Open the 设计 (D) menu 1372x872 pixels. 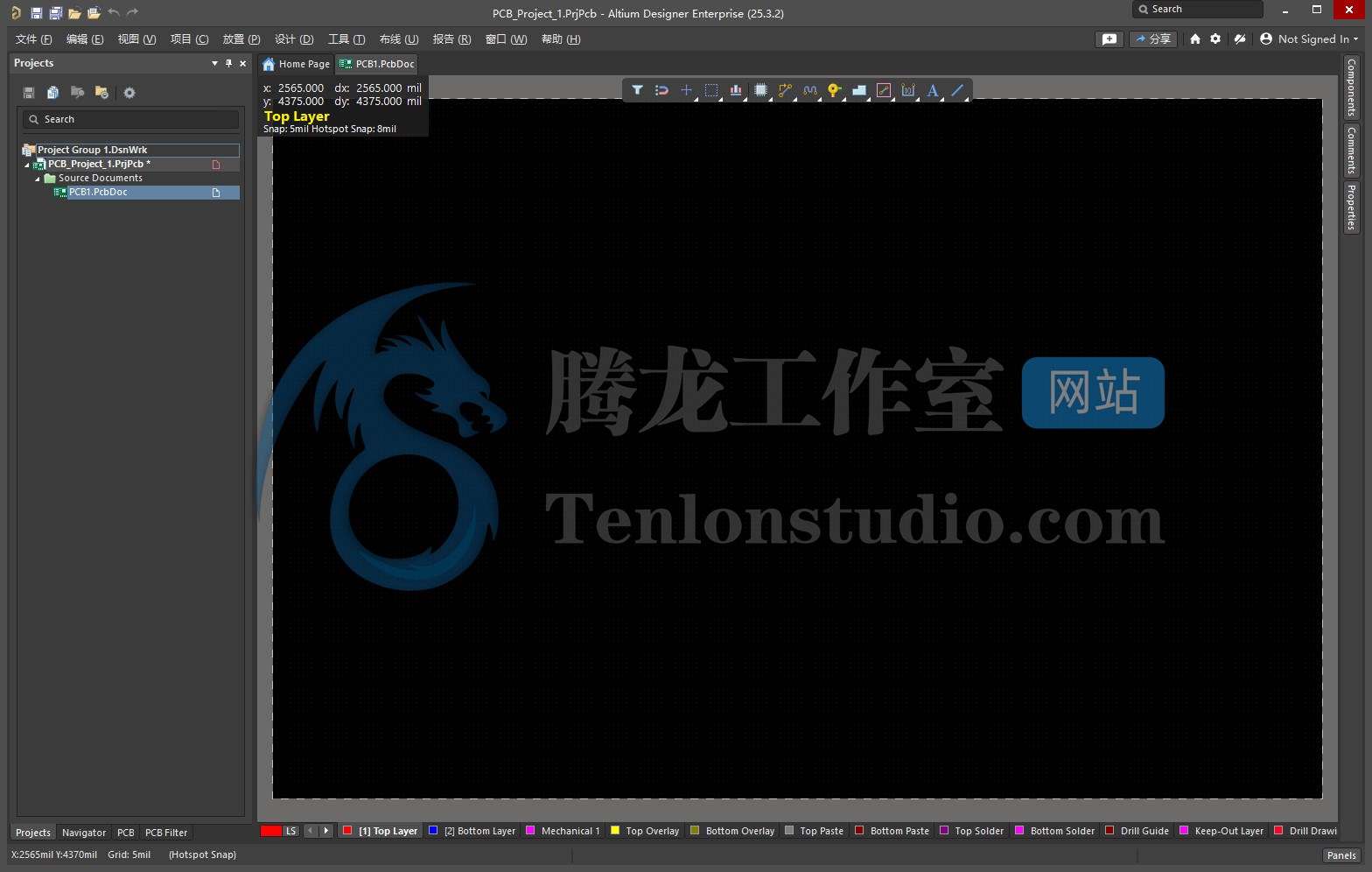[294, 39]
